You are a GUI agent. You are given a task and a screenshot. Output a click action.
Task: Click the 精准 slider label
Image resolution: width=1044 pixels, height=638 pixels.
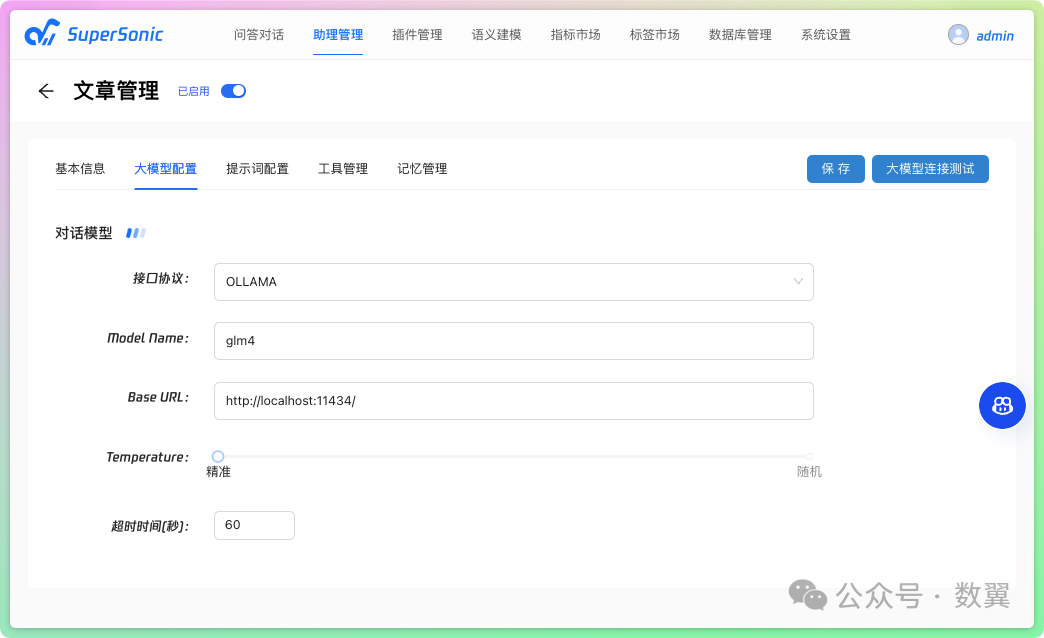click(218, 472)
